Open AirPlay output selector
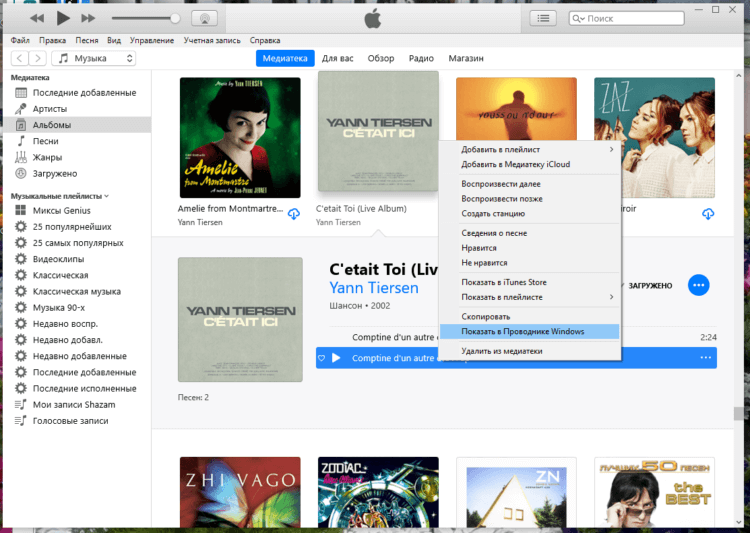The width and height of the screenshot is (750, 533). coord(204,19)
